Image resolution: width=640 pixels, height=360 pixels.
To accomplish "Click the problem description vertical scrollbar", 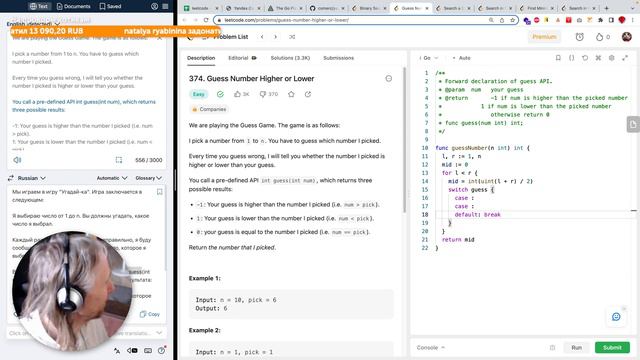I will point(404,140).
